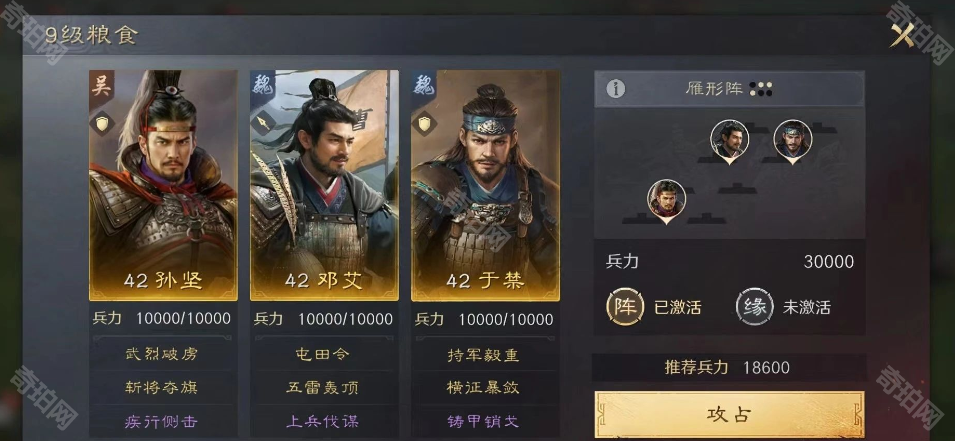The image size is (955, 441).
Task: View the 武烈破虏 skill
Action: (162, 354)
